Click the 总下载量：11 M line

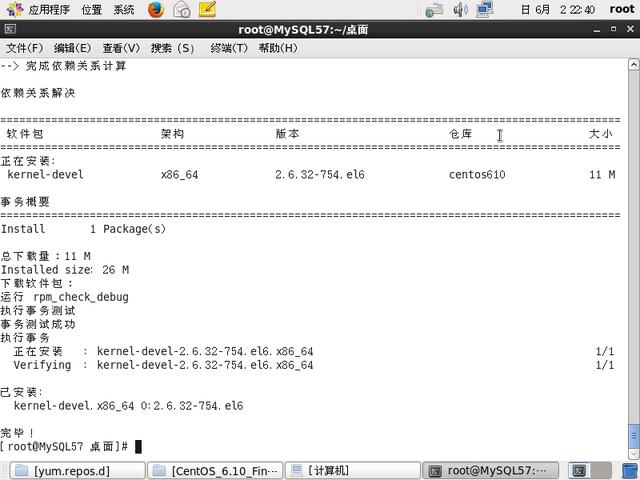(x=46, y=256)
